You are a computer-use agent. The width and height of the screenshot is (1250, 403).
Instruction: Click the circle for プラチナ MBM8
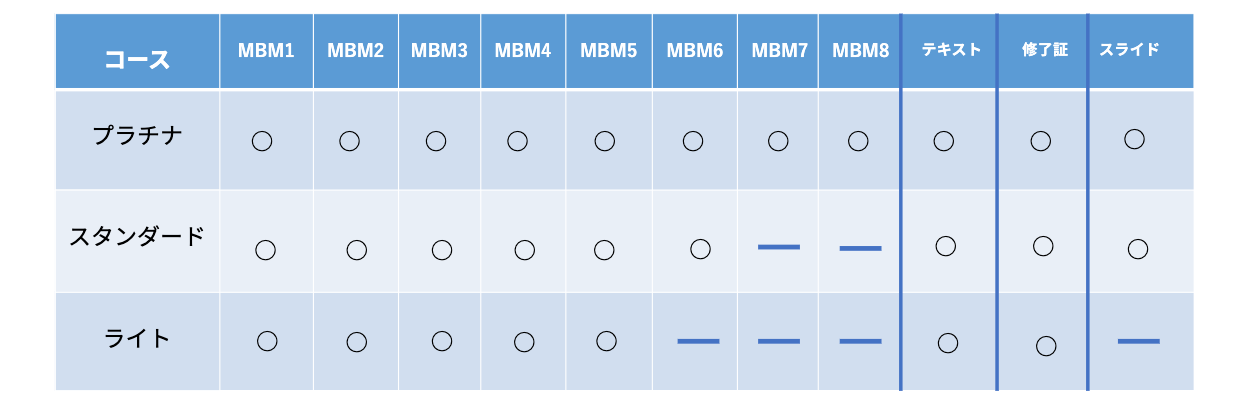[858, 141]
